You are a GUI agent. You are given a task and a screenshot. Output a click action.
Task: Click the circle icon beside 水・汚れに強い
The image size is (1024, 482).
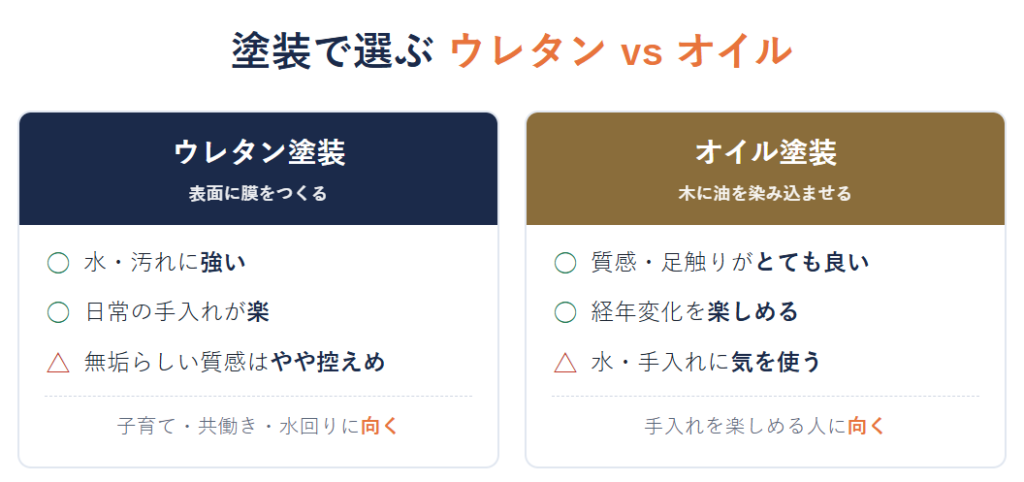(58, 263)
